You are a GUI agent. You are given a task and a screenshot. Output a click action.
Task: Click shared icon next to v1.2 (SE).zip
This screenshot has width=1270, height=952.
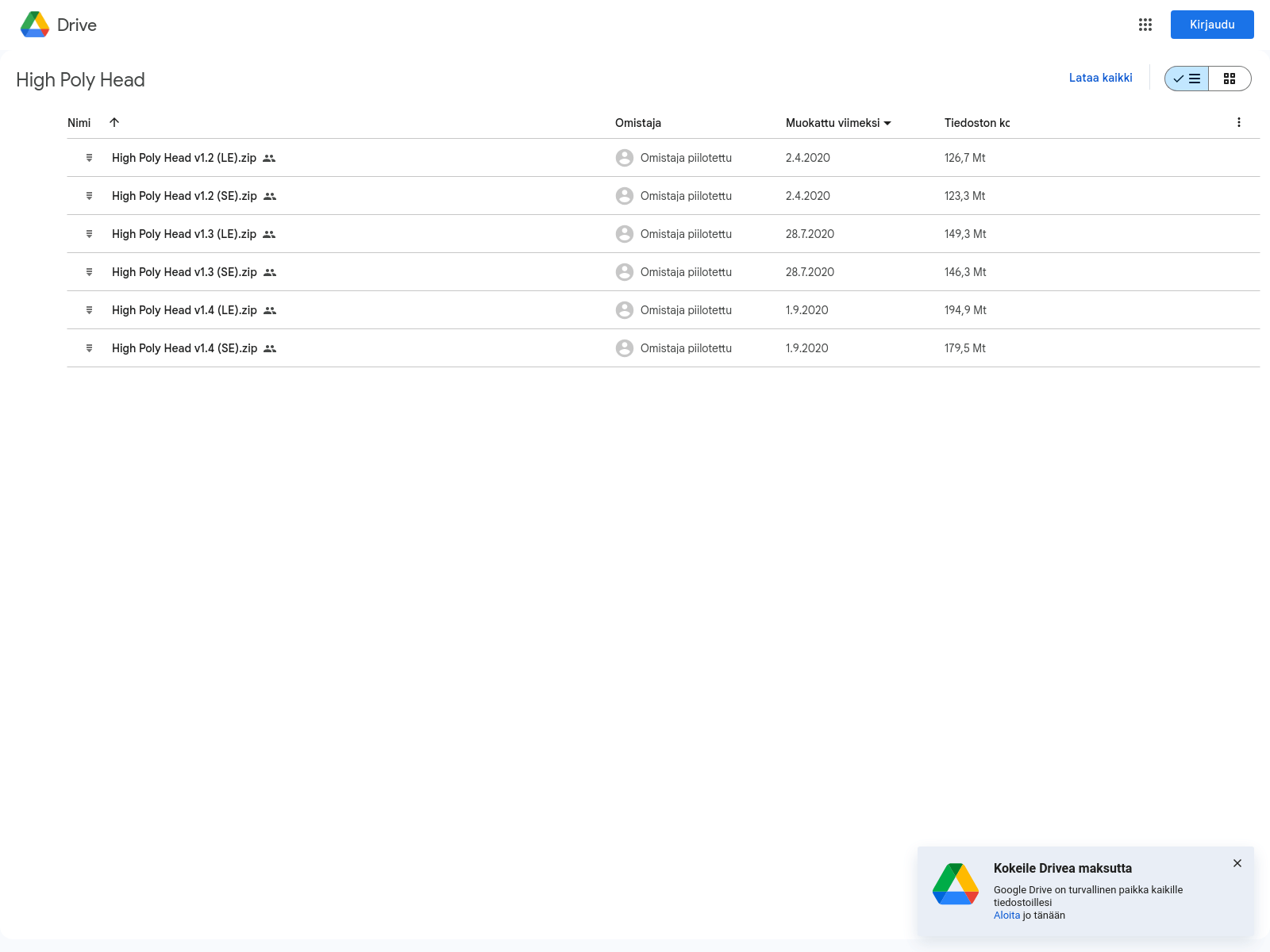(270, 197)
